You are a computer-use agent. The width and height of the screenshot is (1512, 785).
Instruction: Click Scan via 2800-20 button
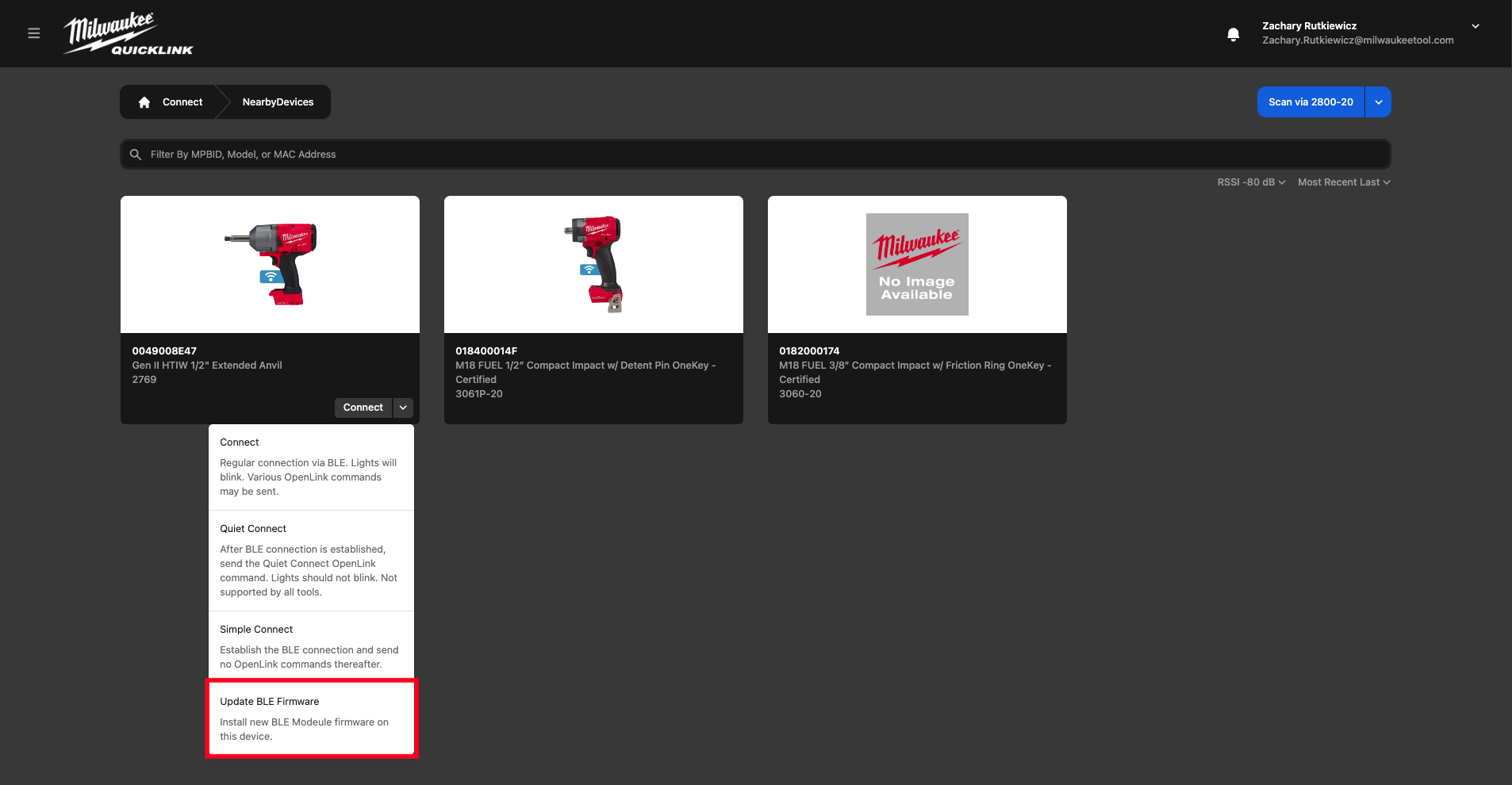tap(1311, 102)
